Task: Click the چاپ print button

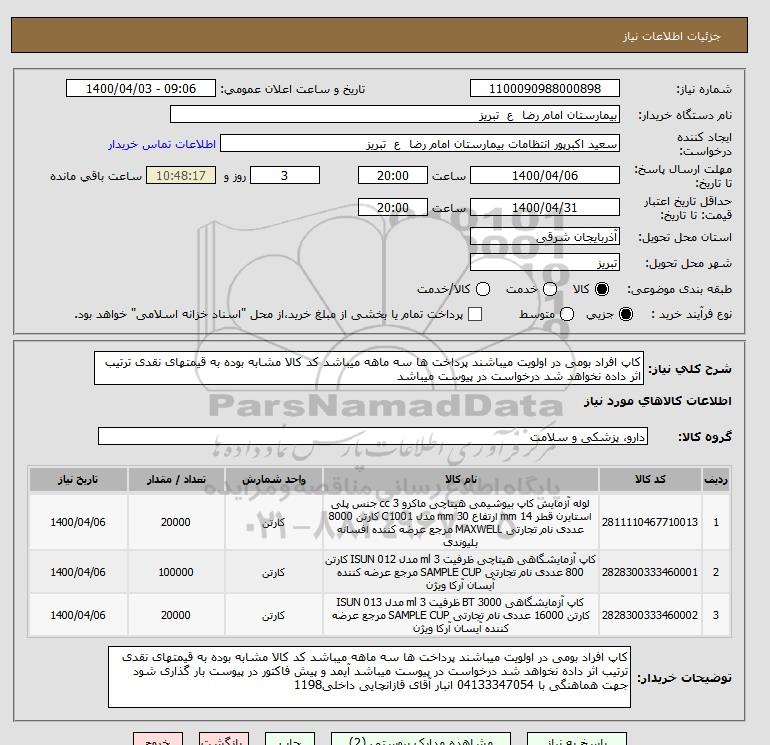Action: tap(290, 739)
